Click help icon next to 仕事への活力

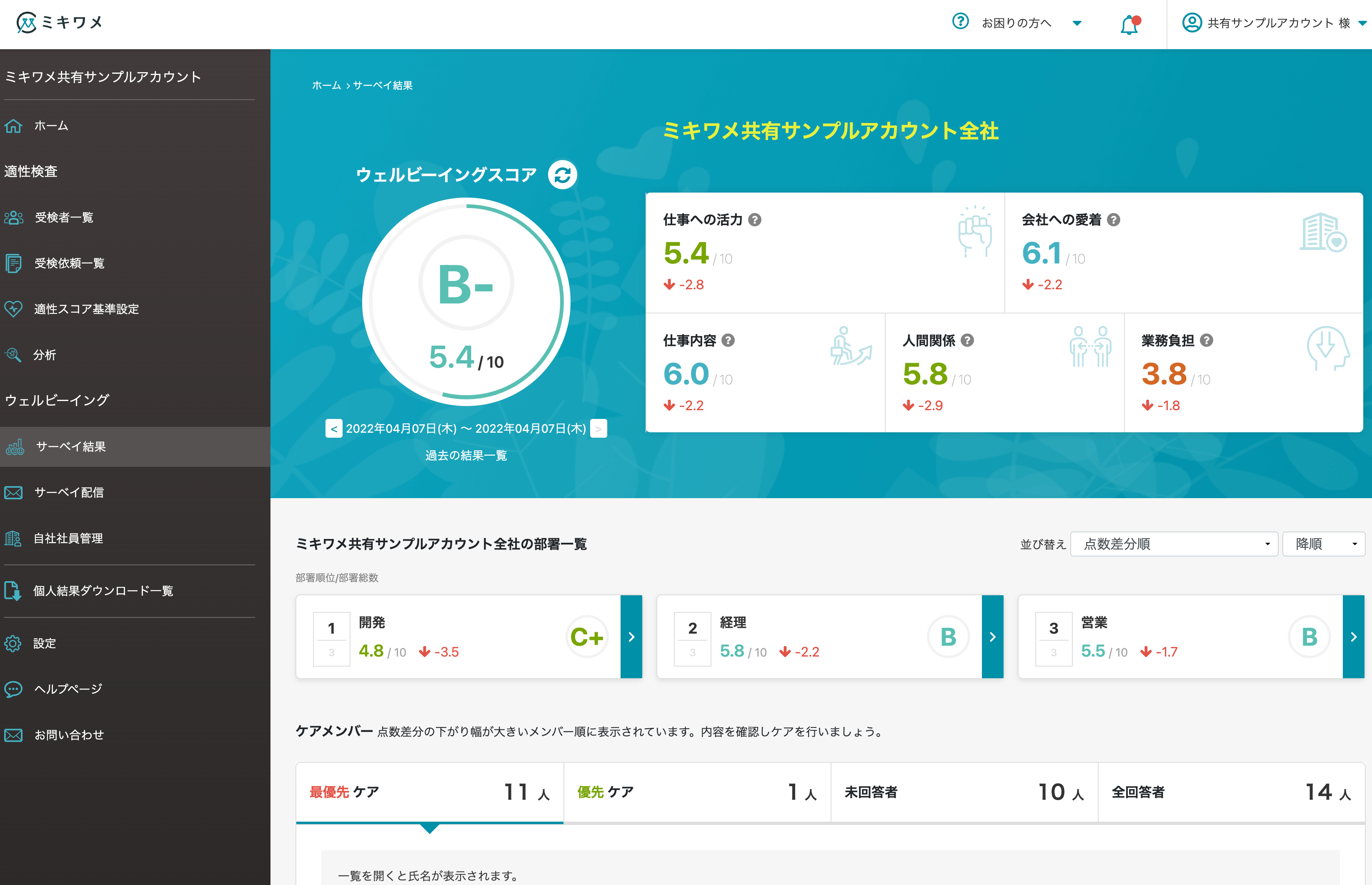click(x=755, y=220)
